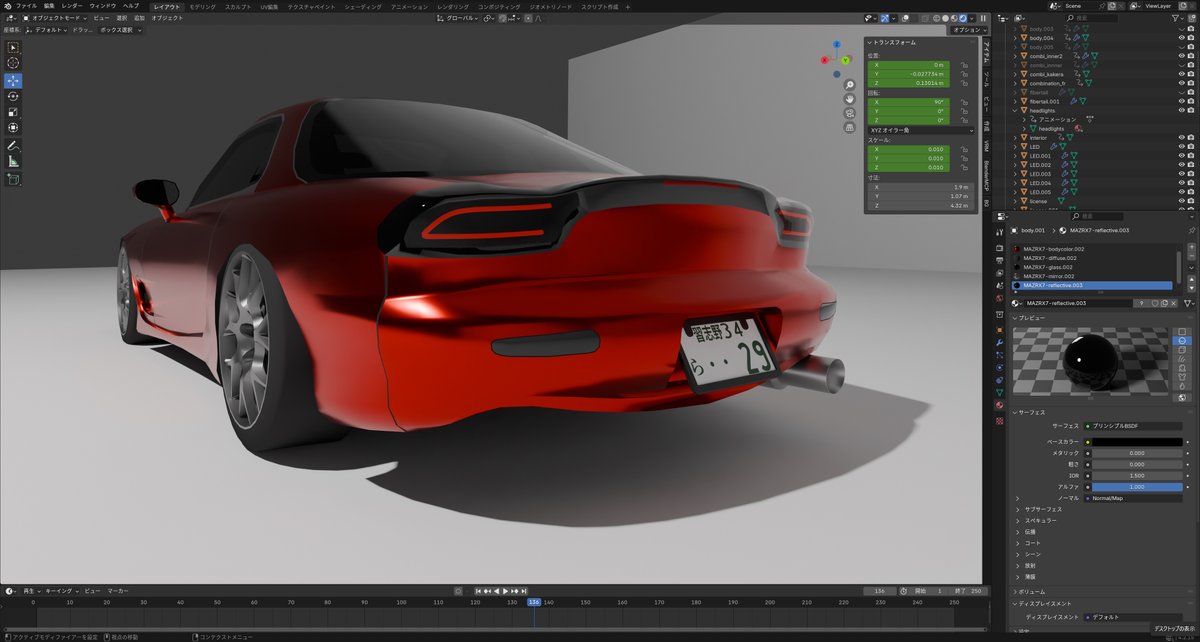Image resolution: width=1200 pixels, height=642 pixels.
Task: Open the Render menu
Action: coord(73,6)
